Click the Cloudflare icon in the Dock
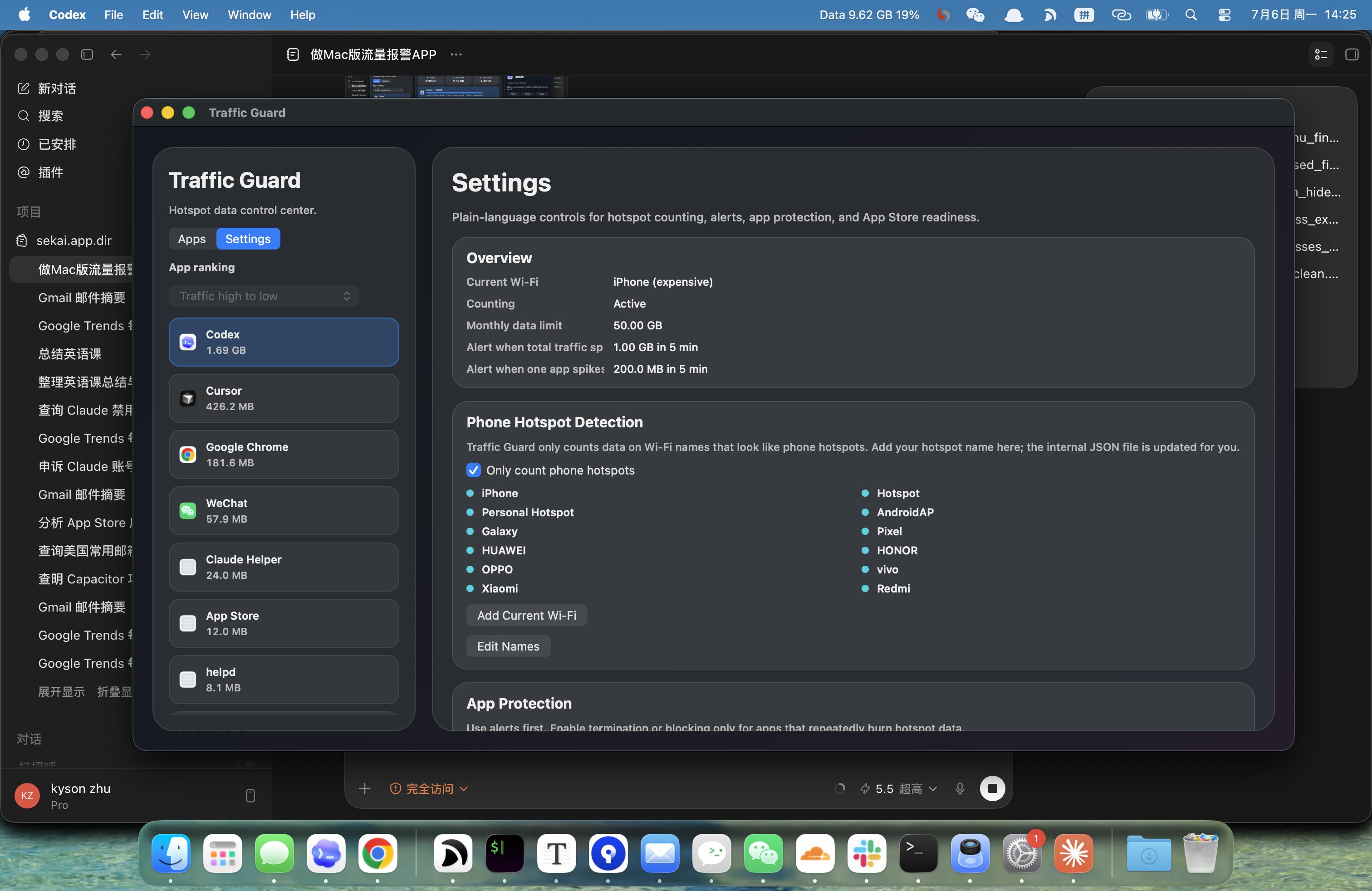1372x891 pixels. (815, 853)
